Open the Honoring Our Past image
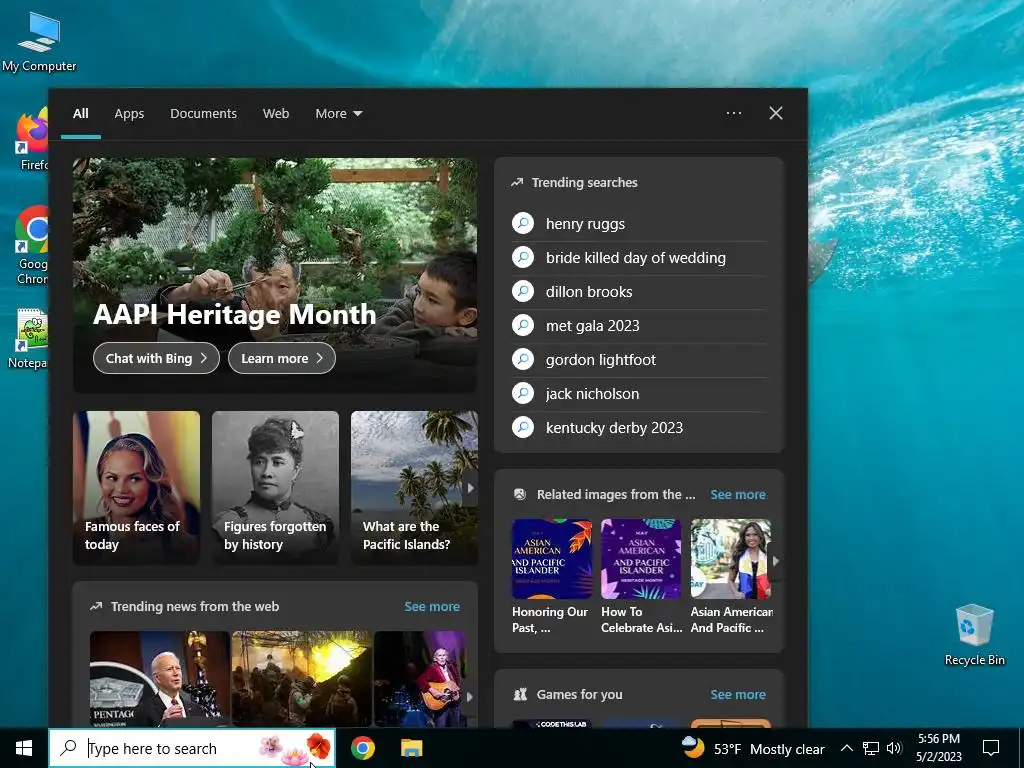 point(551,559)
